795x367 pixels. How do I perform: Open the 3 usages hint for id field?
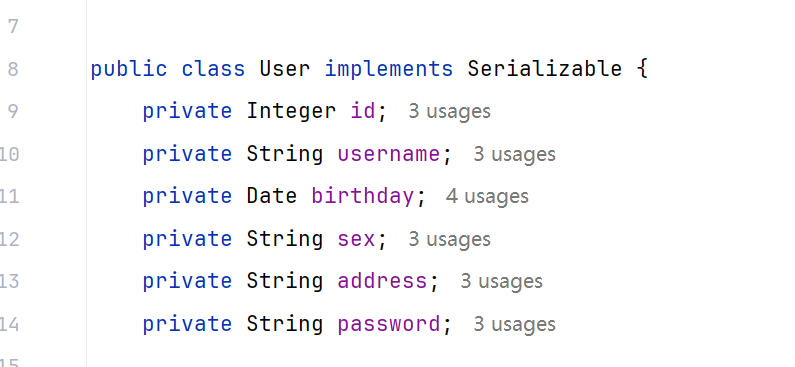(449, 112)
